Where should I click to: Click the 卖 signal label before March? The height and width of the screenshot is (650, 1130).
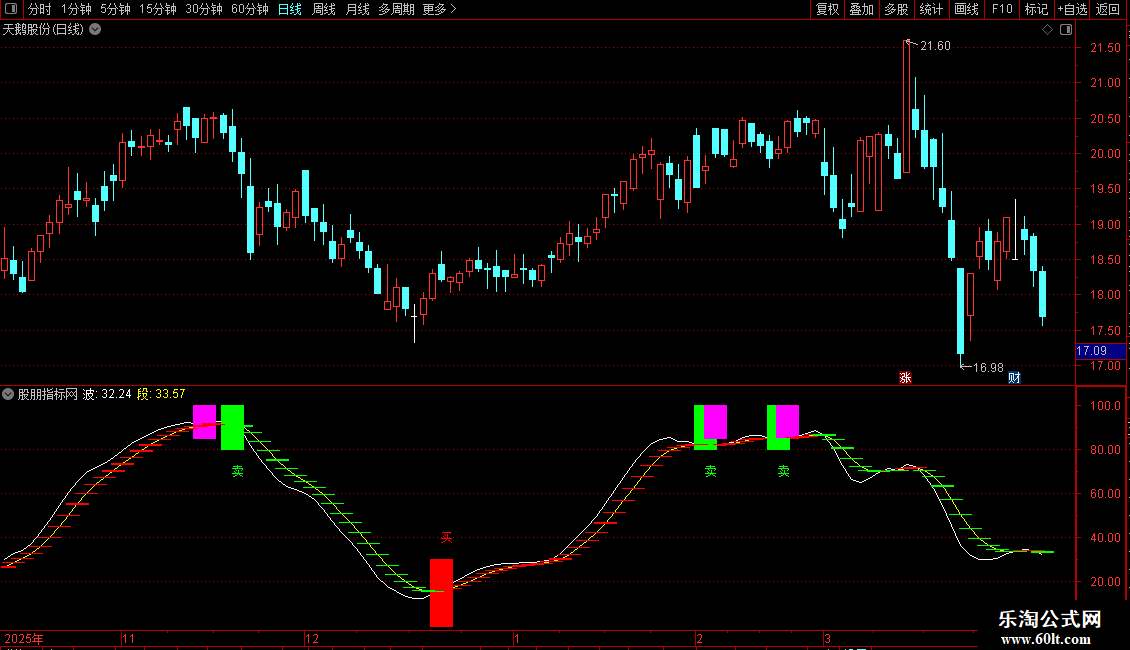(x=783, y=471)
